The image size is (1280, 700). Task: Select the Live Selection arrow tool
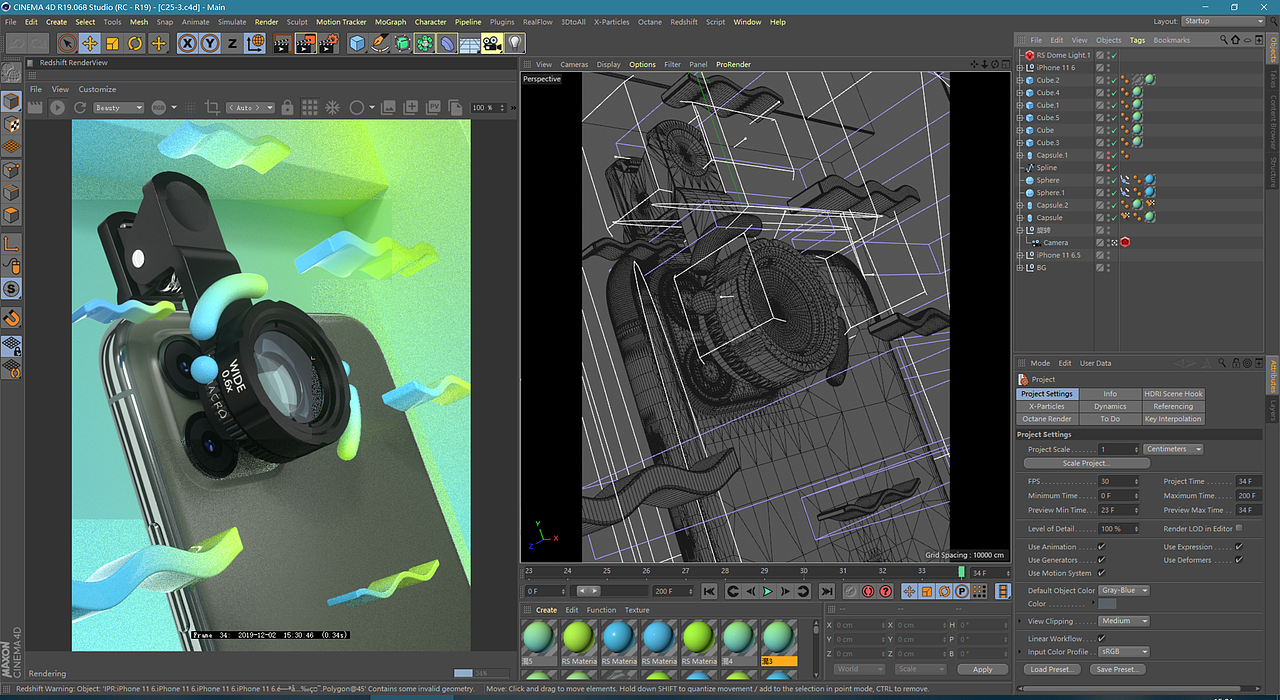67,43
